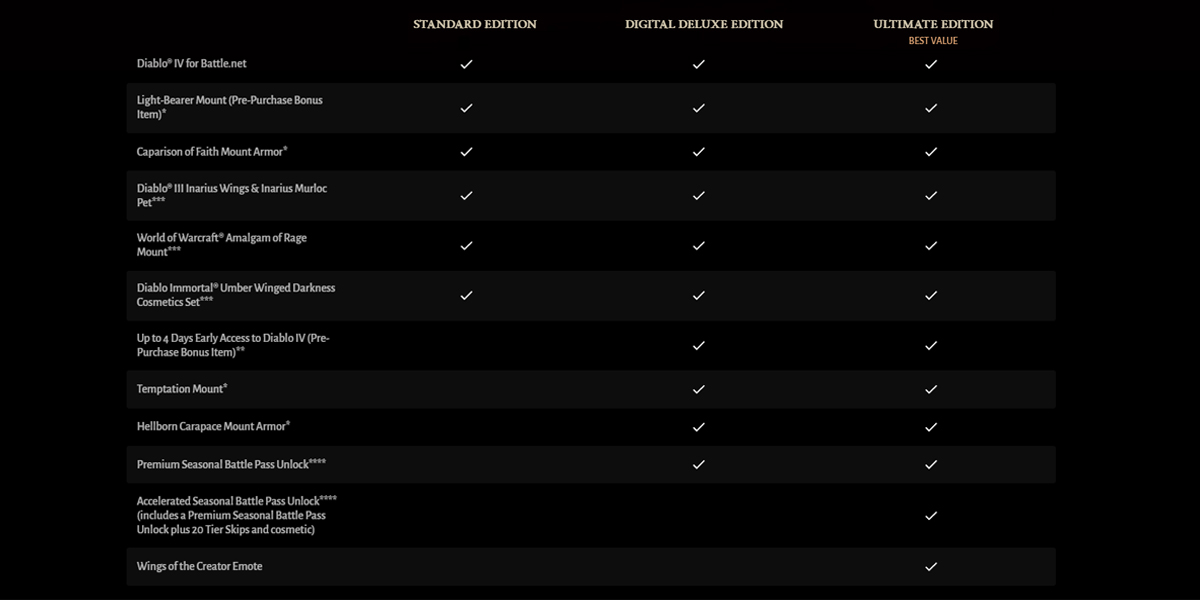Click Ultimate Edition checkmark for Wings of the Creator Emote
The height and width of the screenshot is (600, 1200).
(931, 566)
